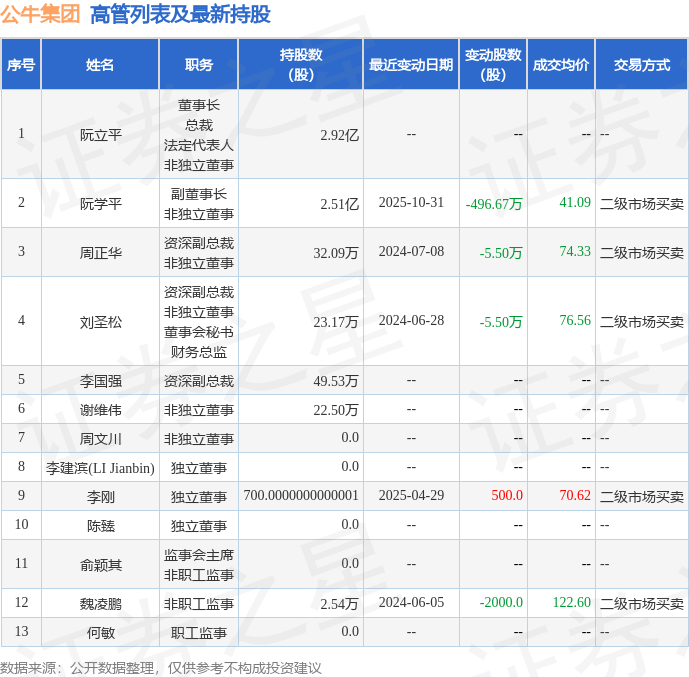Click the name 周正华

[x=101, y=253]
